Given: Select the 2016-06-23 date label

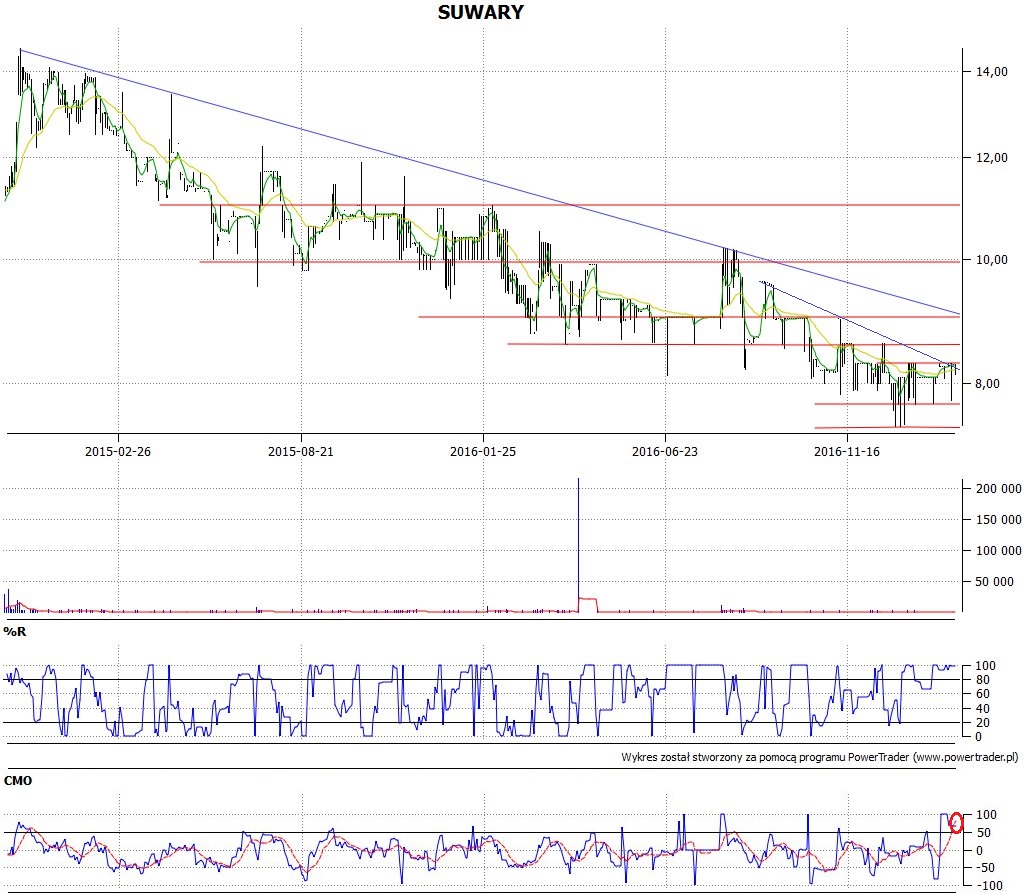Looking at the screenshot, I should click(665, 451).
